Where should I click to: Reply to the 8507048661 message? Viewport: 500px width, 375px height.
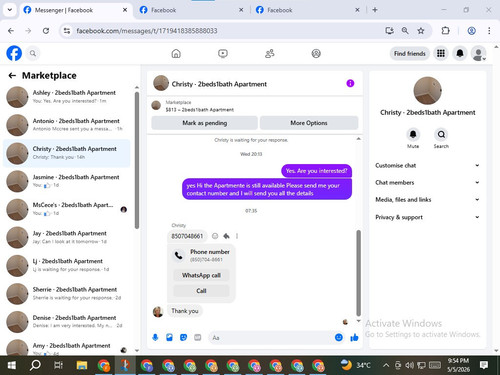pos(226,236)
